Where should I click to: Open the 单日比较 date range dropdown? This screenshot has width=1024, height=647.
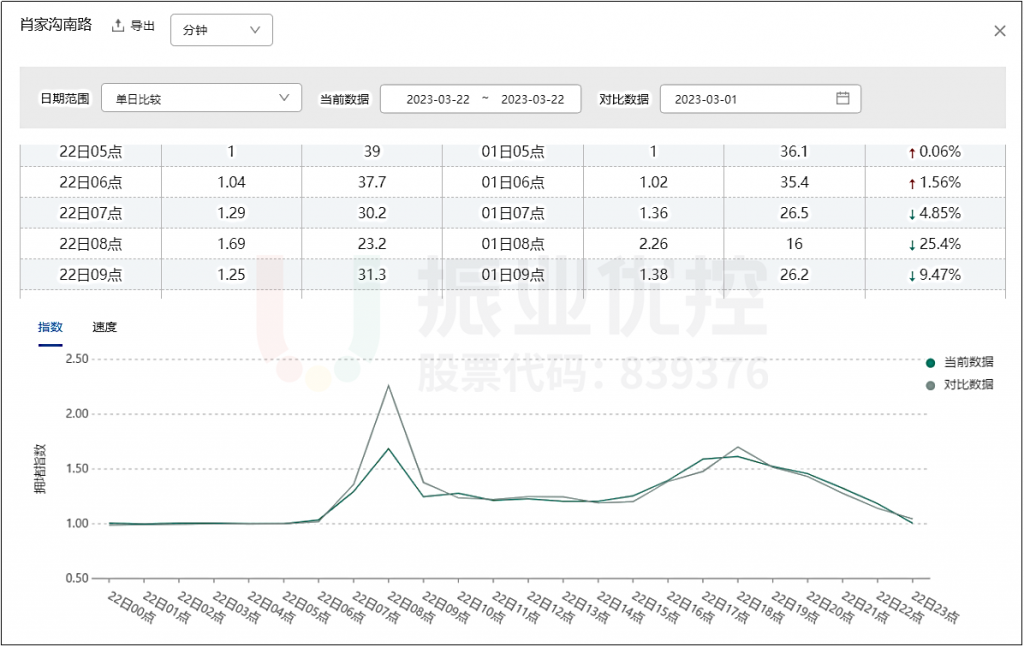tap(201, 98)
